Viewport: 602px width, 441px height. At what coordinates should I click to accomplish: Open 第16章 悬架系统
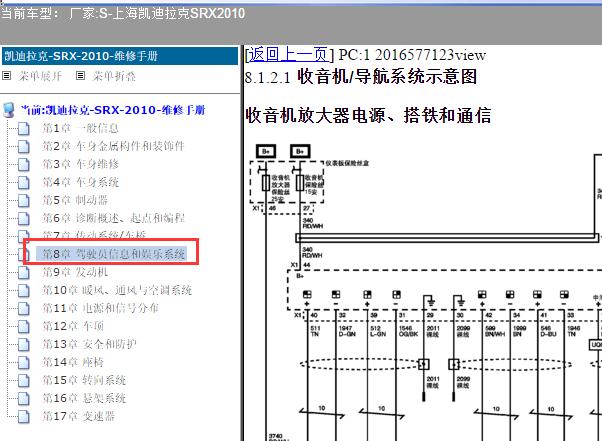(x=84, y=398)
